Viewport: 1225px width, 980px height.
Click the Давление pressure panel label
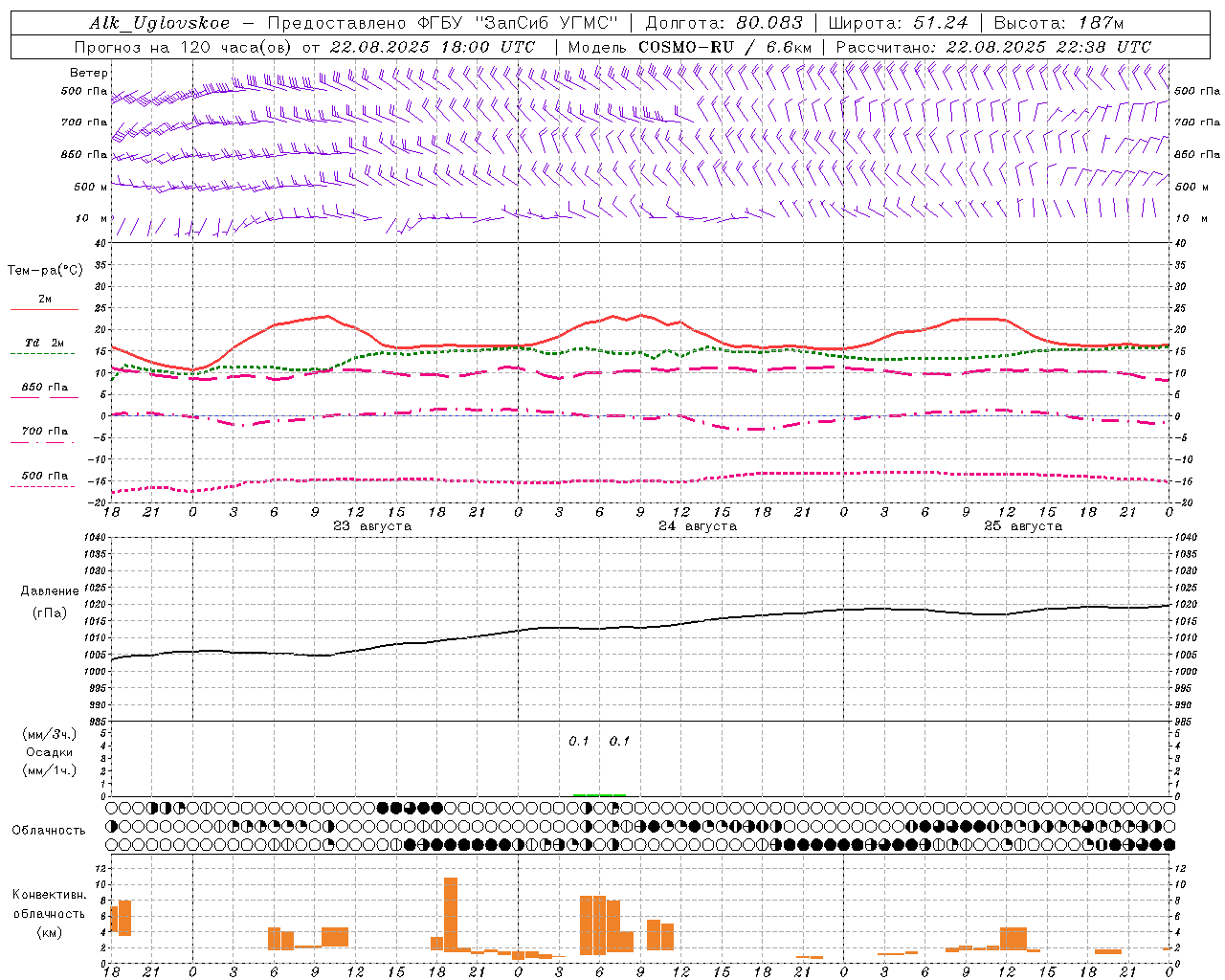point(50,591)
